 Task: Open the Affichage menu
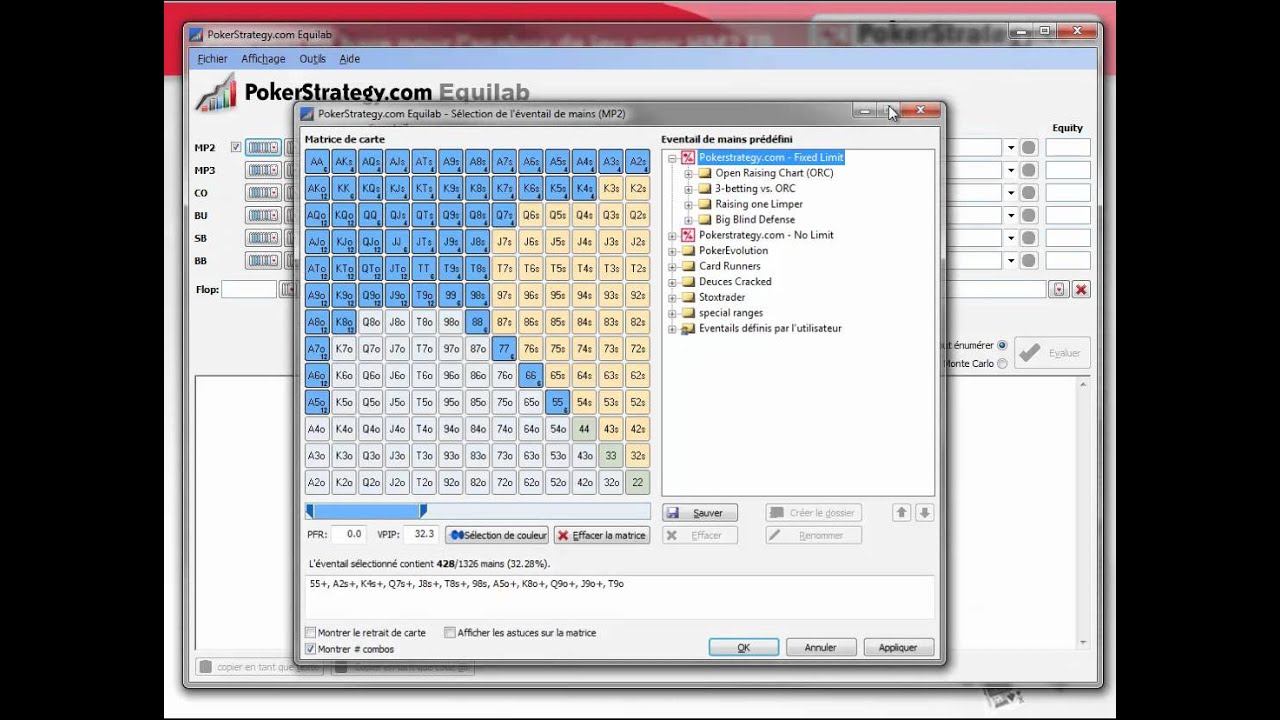263,59
